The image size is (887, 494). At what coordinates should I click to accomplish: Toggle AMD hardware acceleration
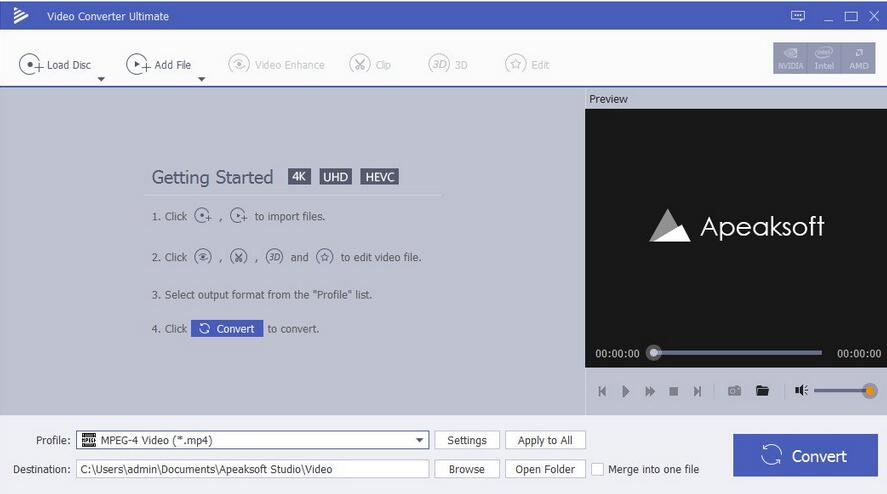[x=858, y=58]
